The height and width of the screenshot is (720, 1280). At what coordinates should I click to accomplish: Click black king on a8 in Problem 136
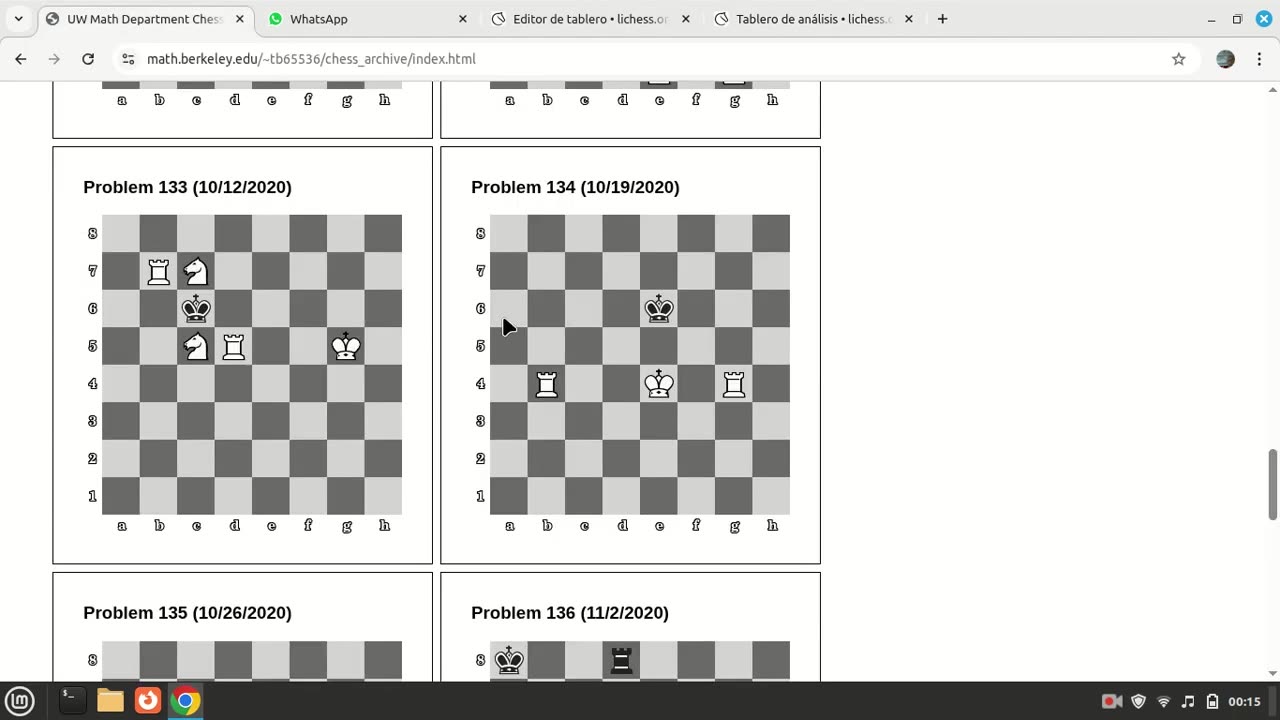[x=509, y=660]
